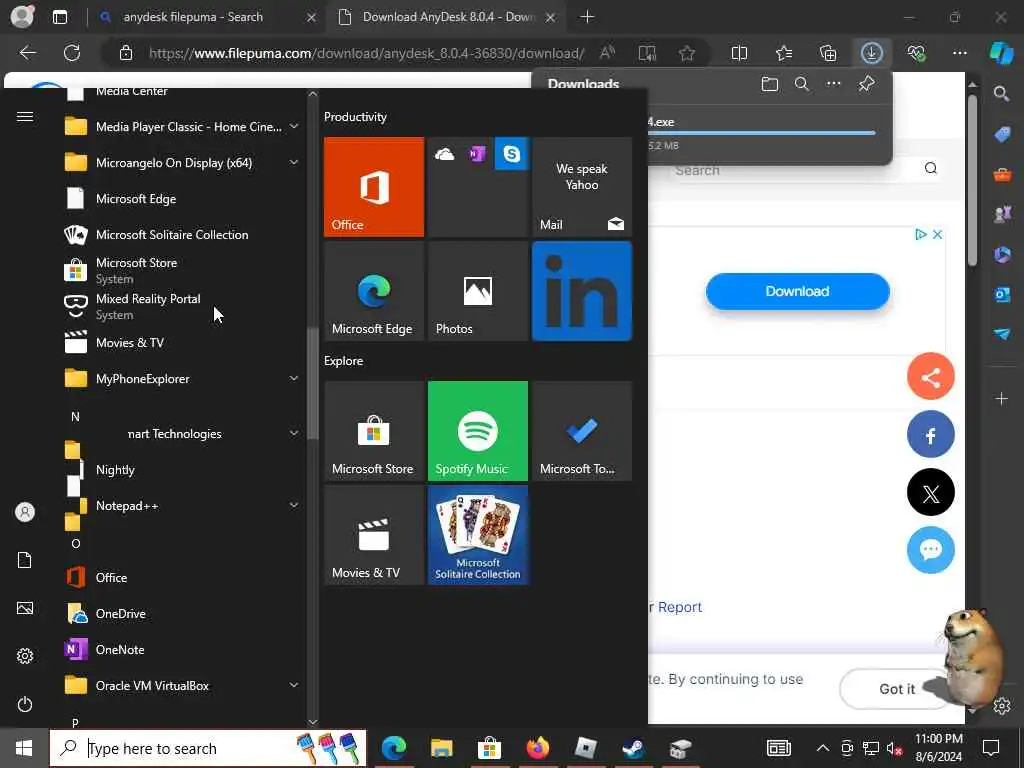
Task: Click the Edge address bar
Action: click(x=366, y=53)
